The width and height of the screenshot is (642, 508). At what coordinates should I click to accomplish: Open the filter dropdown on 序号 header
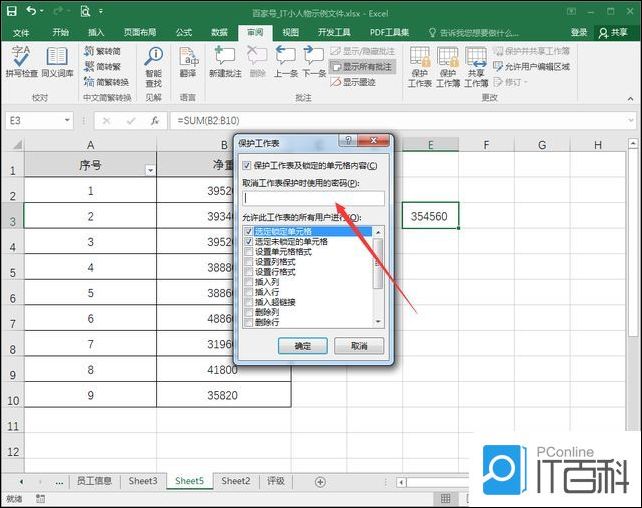[x=151, y=170]
